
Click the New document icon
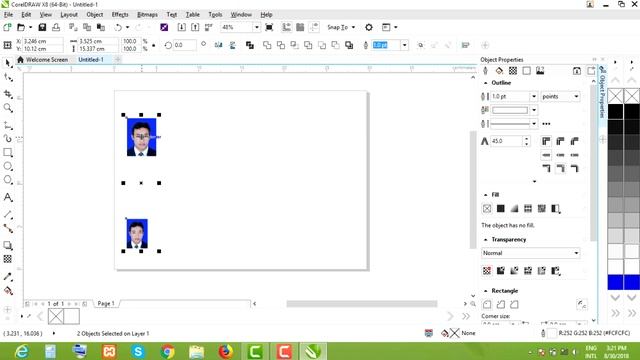point(7,27)
